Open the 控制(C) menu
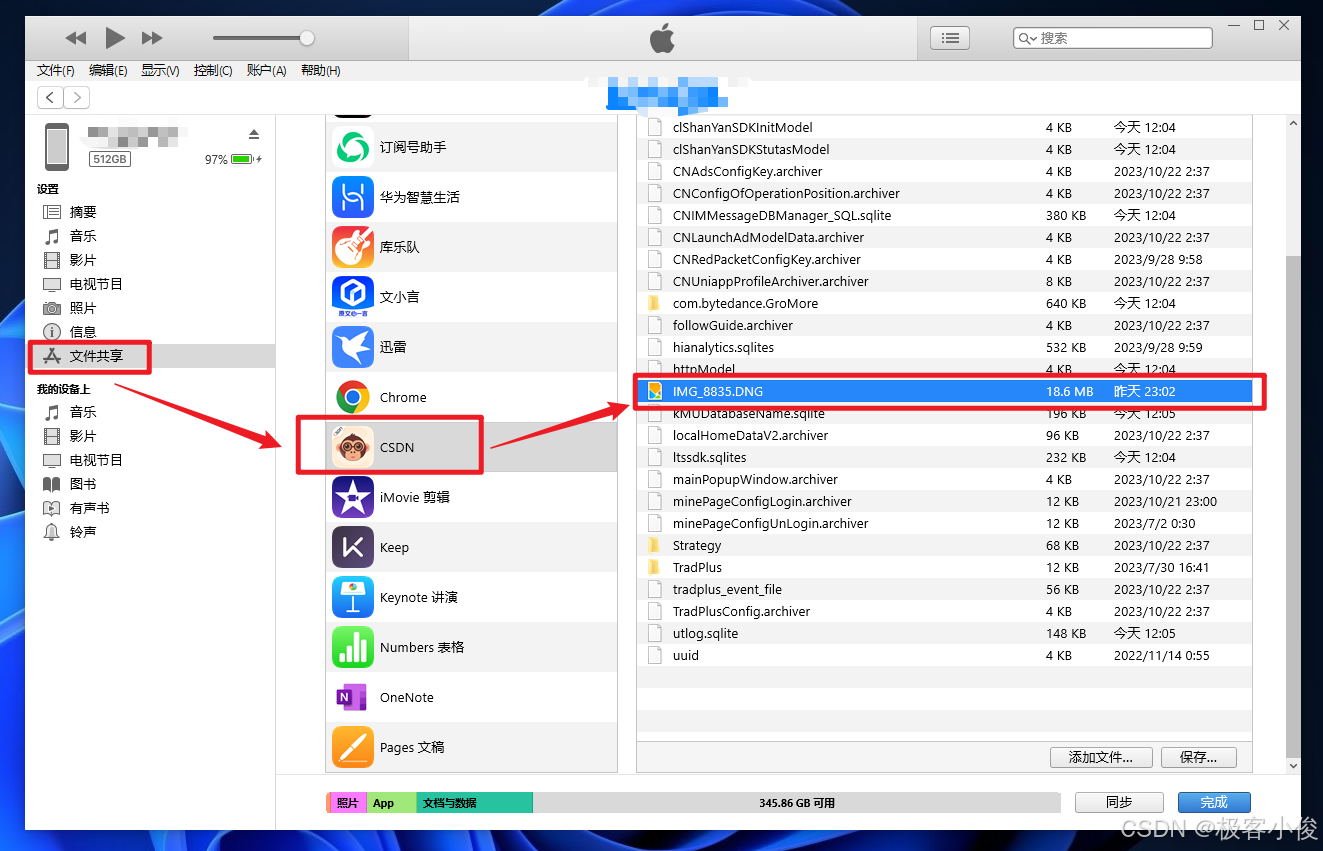1323x851 pixels. pyautogui.click(x=213, y=70)
